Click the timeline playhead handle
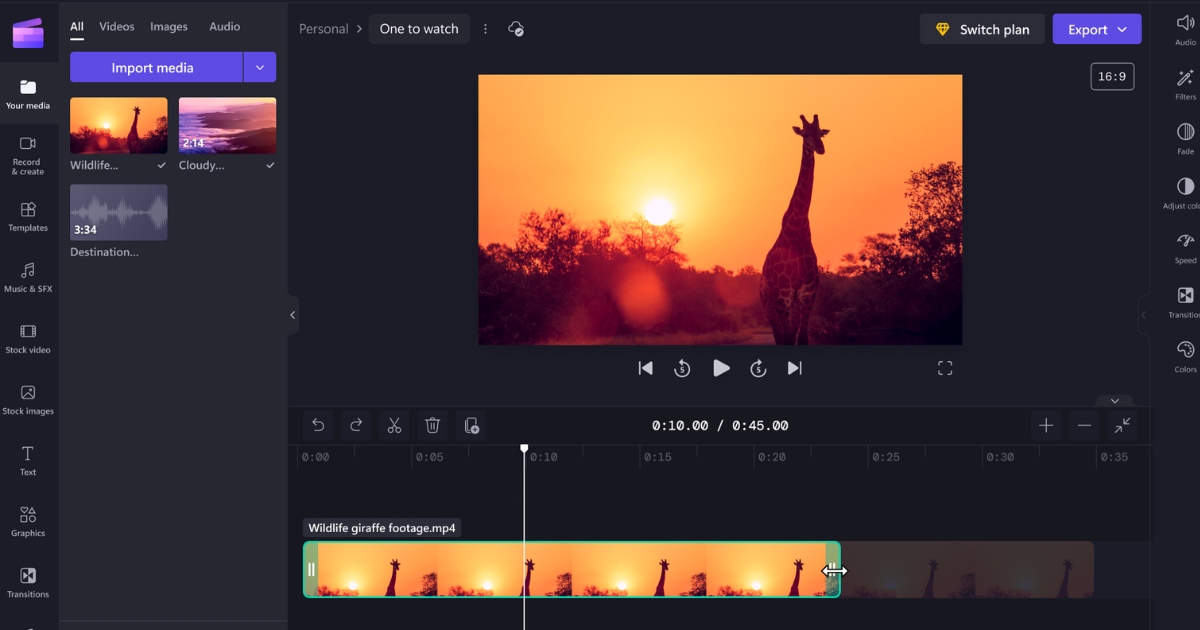The image size is (1200, 630). pos(524,449)
